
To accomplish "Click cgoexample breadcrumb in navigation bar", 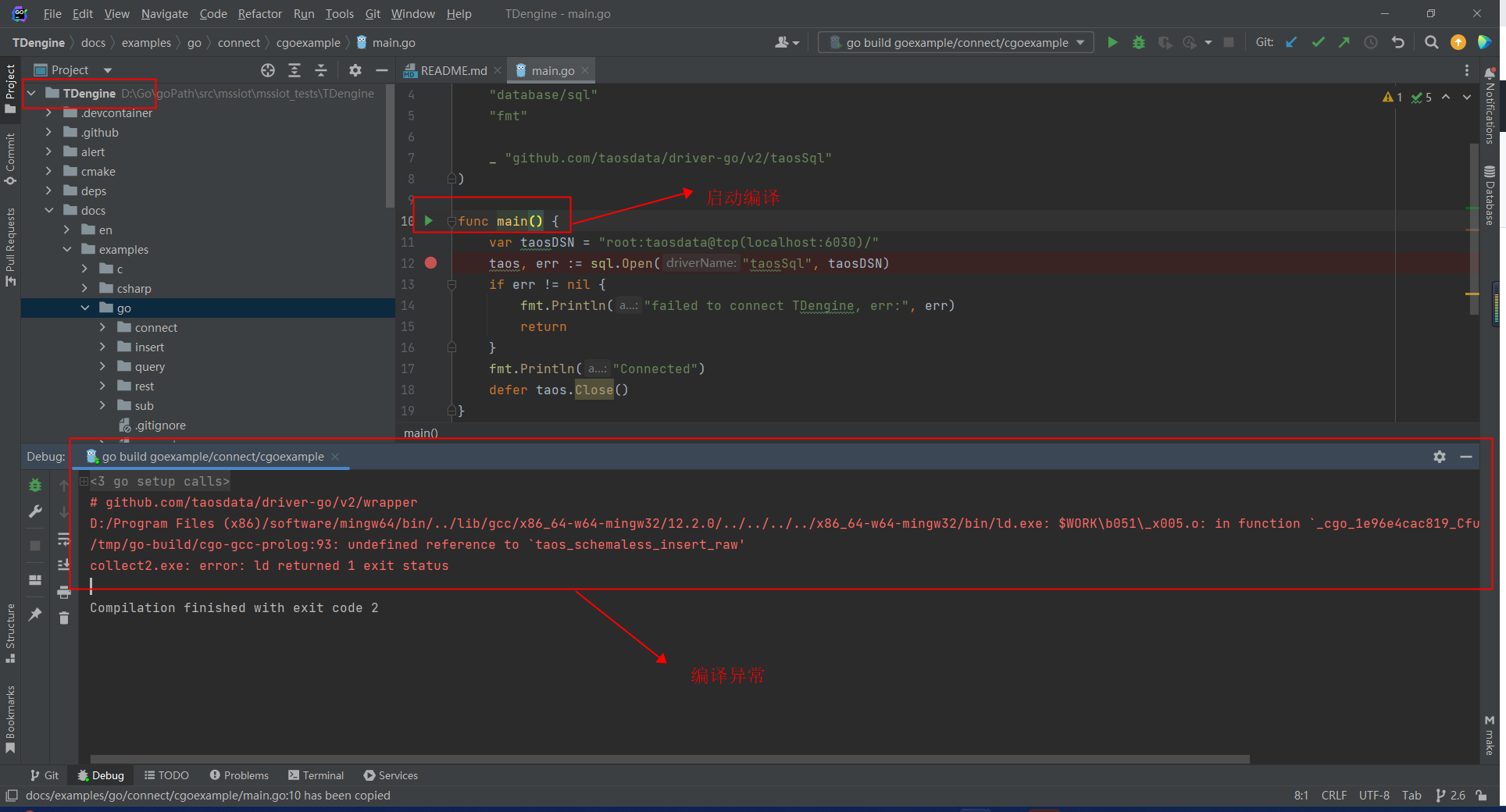I will [309, 42].
